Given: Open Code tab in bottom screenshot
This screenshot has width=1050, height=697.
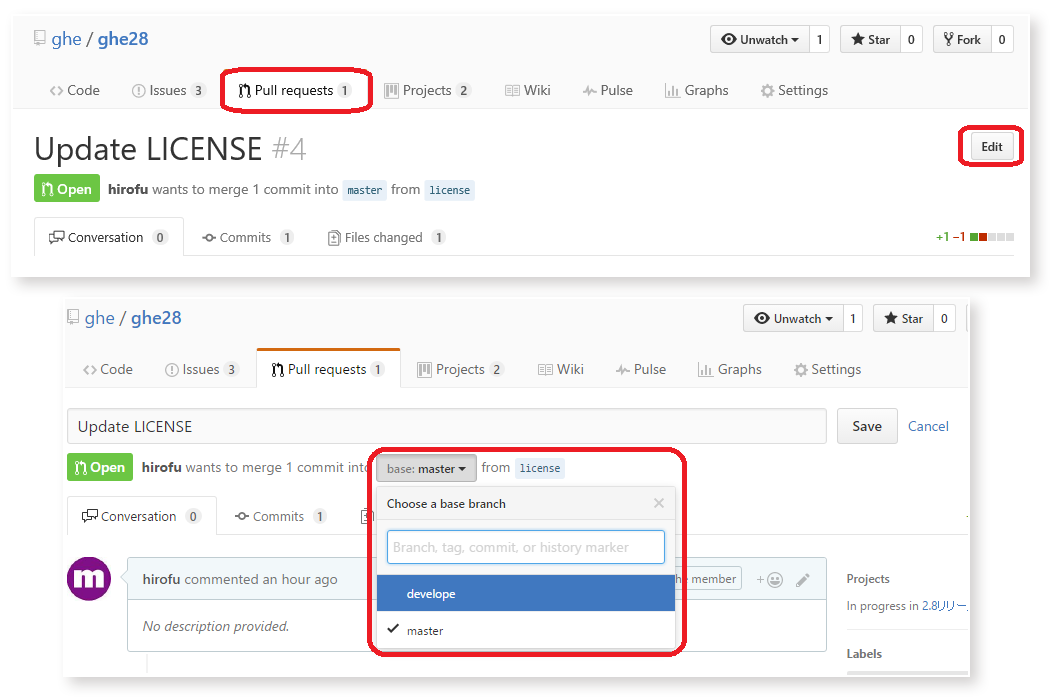Looking at the screenshot, I should point(108,370).
